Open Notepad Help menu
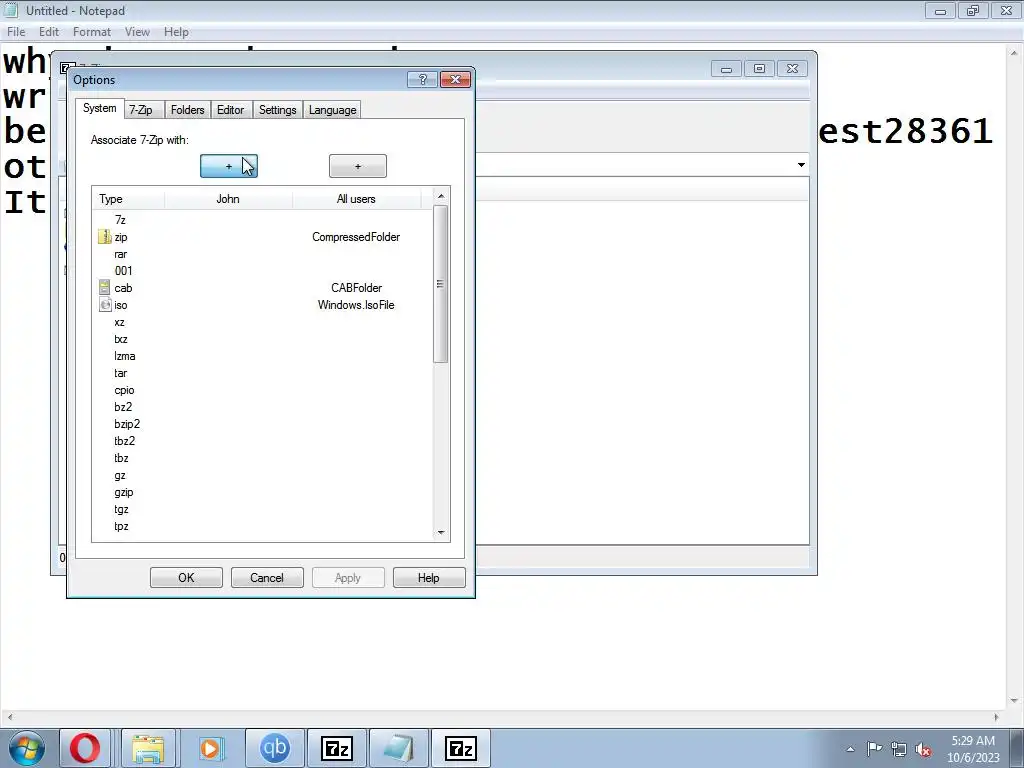 pyautogui.click(x=176, y=31)
